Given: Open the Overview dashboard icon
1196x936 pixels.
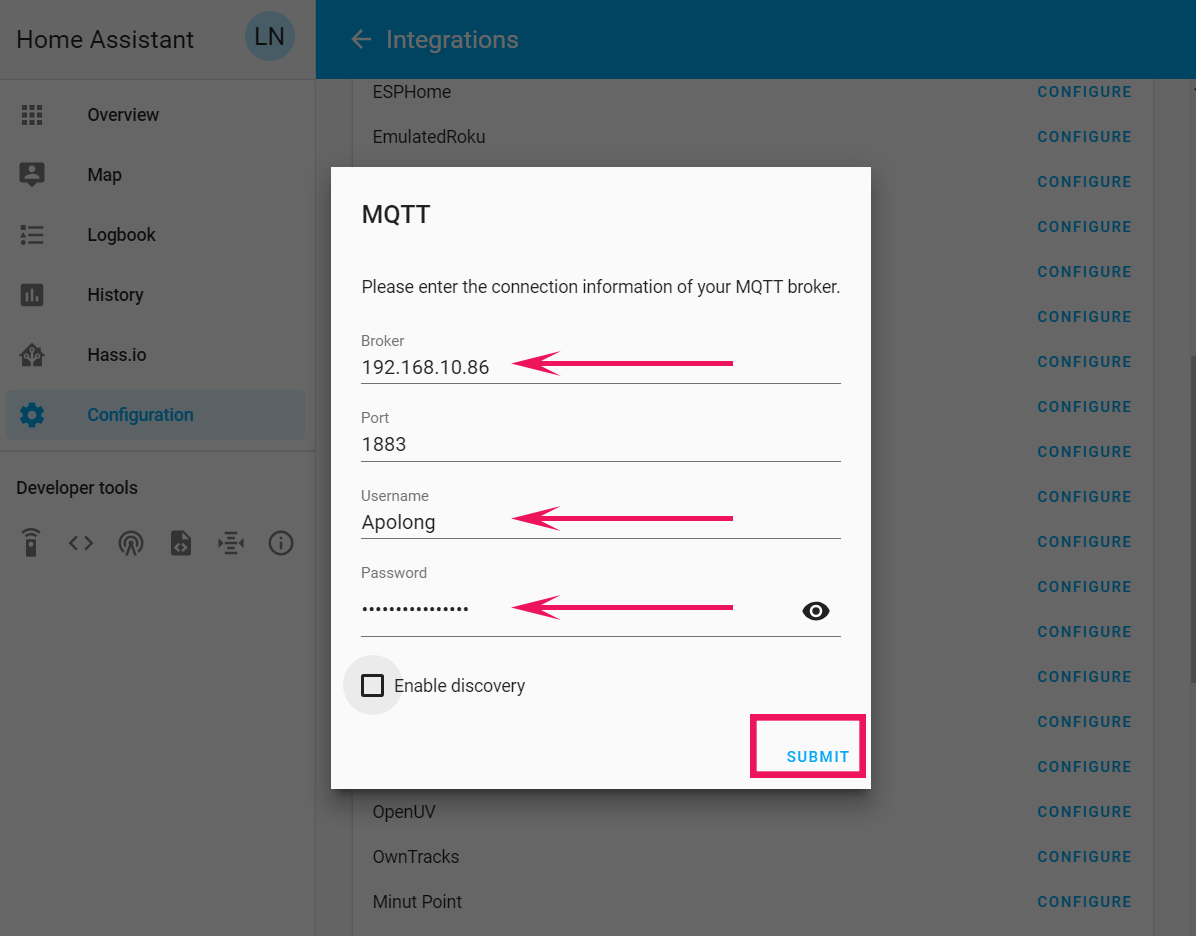Looking at the screenshot, I should pos(32,115).
